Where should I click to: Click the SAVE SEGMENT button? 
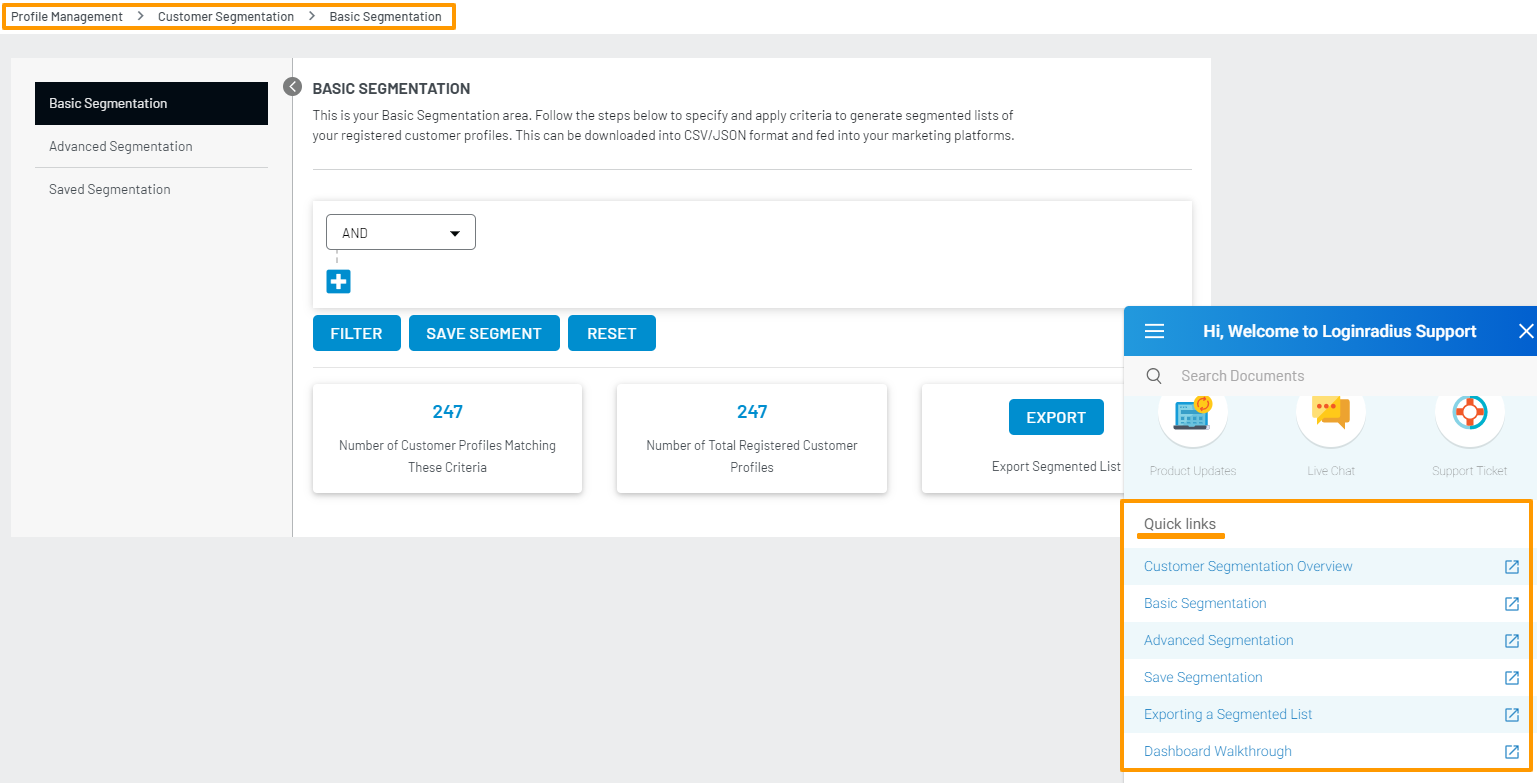[x=484, y=334]
